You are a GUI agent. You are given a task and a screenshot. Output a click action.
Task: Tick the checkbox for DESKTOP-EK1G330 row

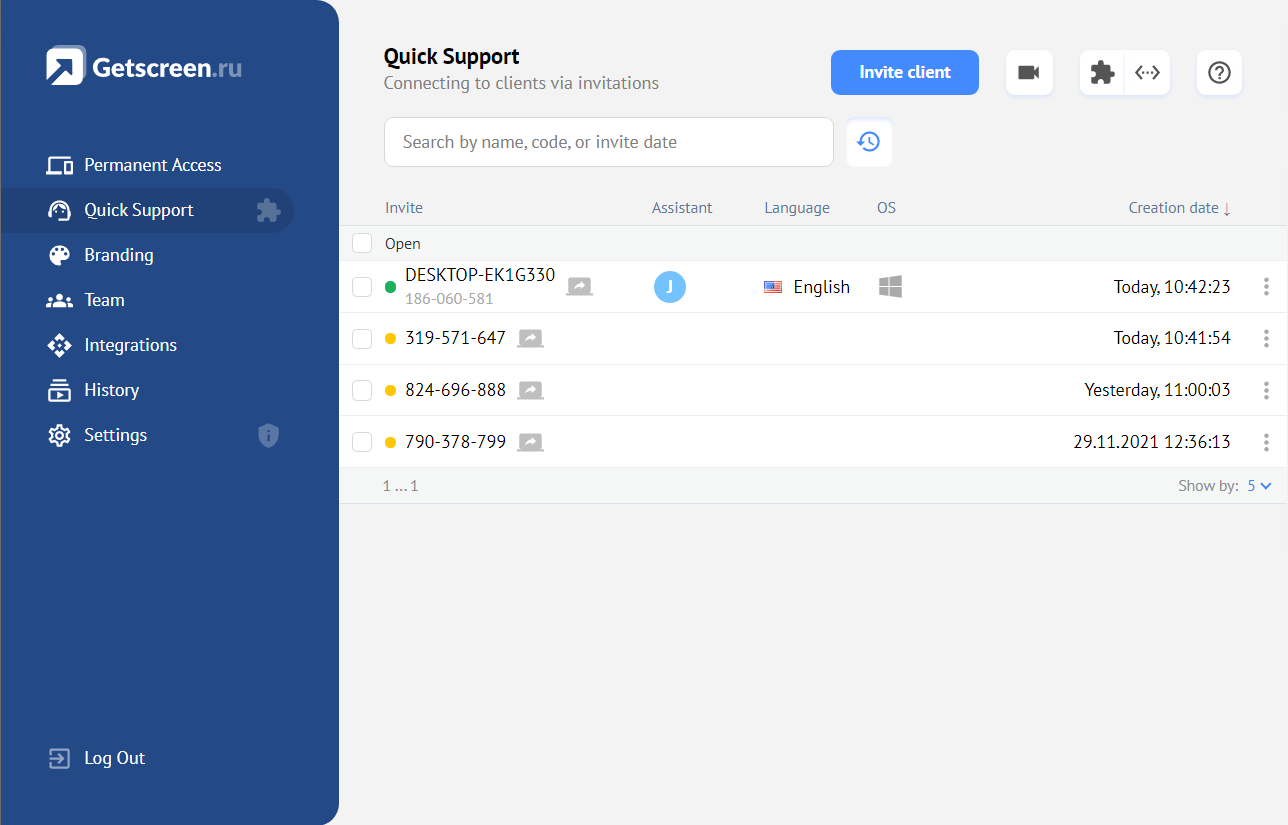pyautogui.click(x=362, y=287)
